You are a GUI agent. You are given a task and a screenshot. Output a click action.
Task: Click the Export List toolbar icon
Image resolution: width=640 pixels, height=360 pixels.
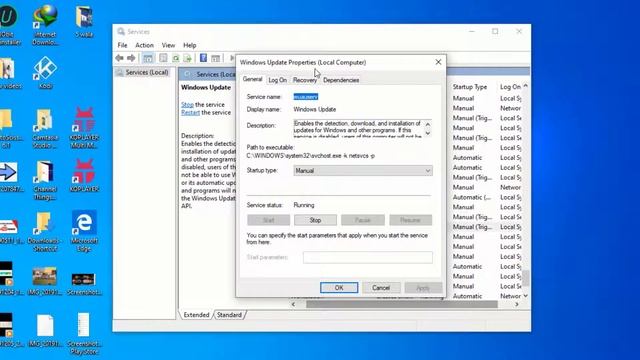coord(188,58)
